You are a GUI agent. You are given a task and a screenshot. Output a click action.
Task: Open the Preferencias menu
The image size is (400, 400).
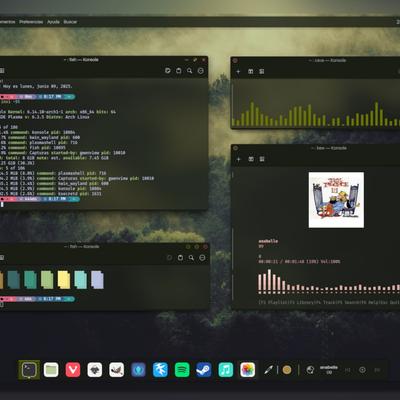(31, 22)
